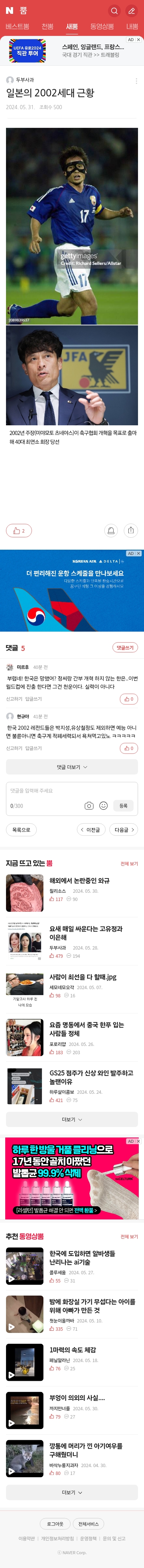Viewport: 144px width, 1568px height.
Task: Click the Naver N logo
Action: pyautogui.click(x=9, y=10)
